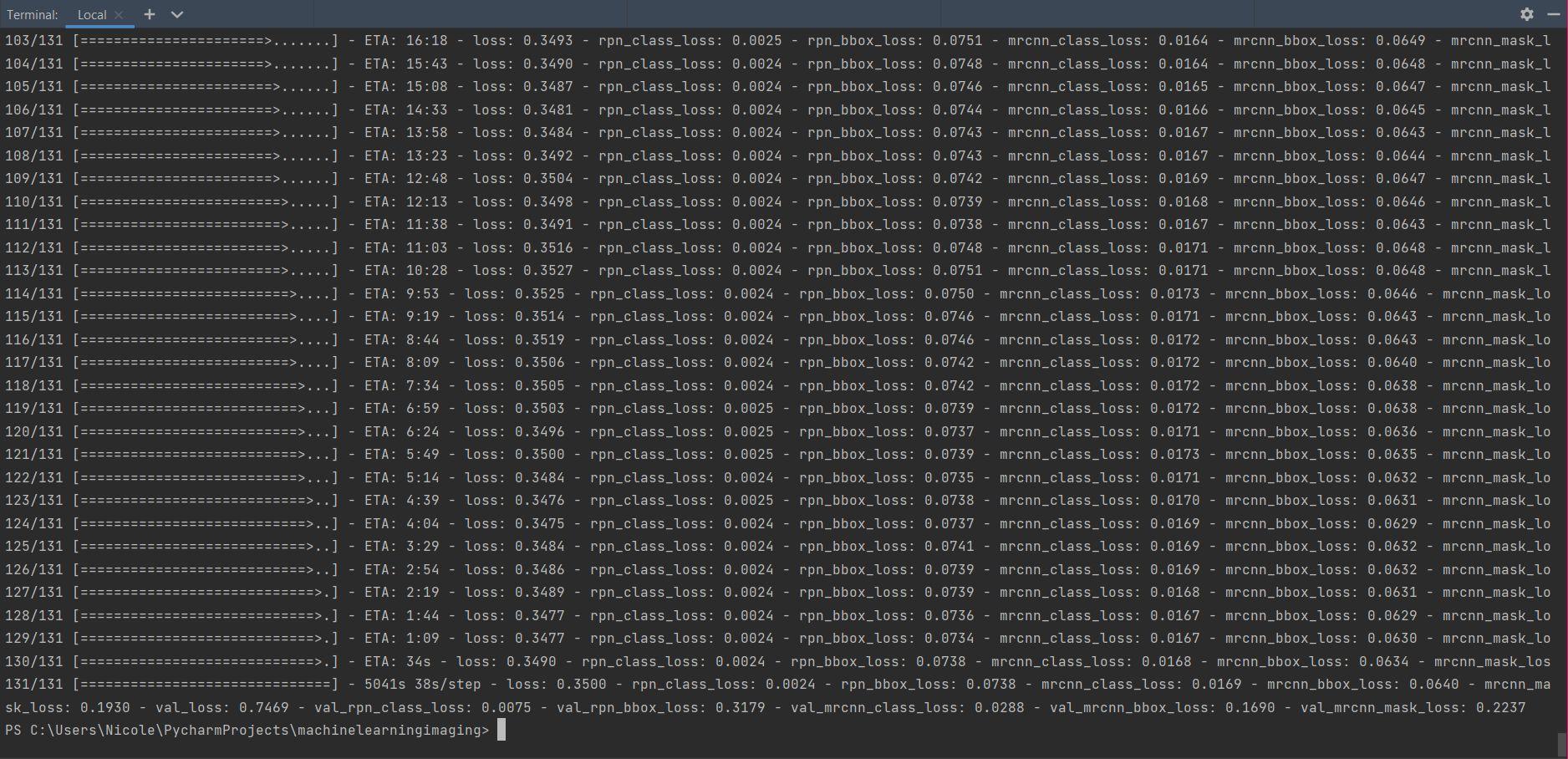Click the 'loss: 0.3504' value
Viewport: 1568px width, 759px height.
point(523,178)
